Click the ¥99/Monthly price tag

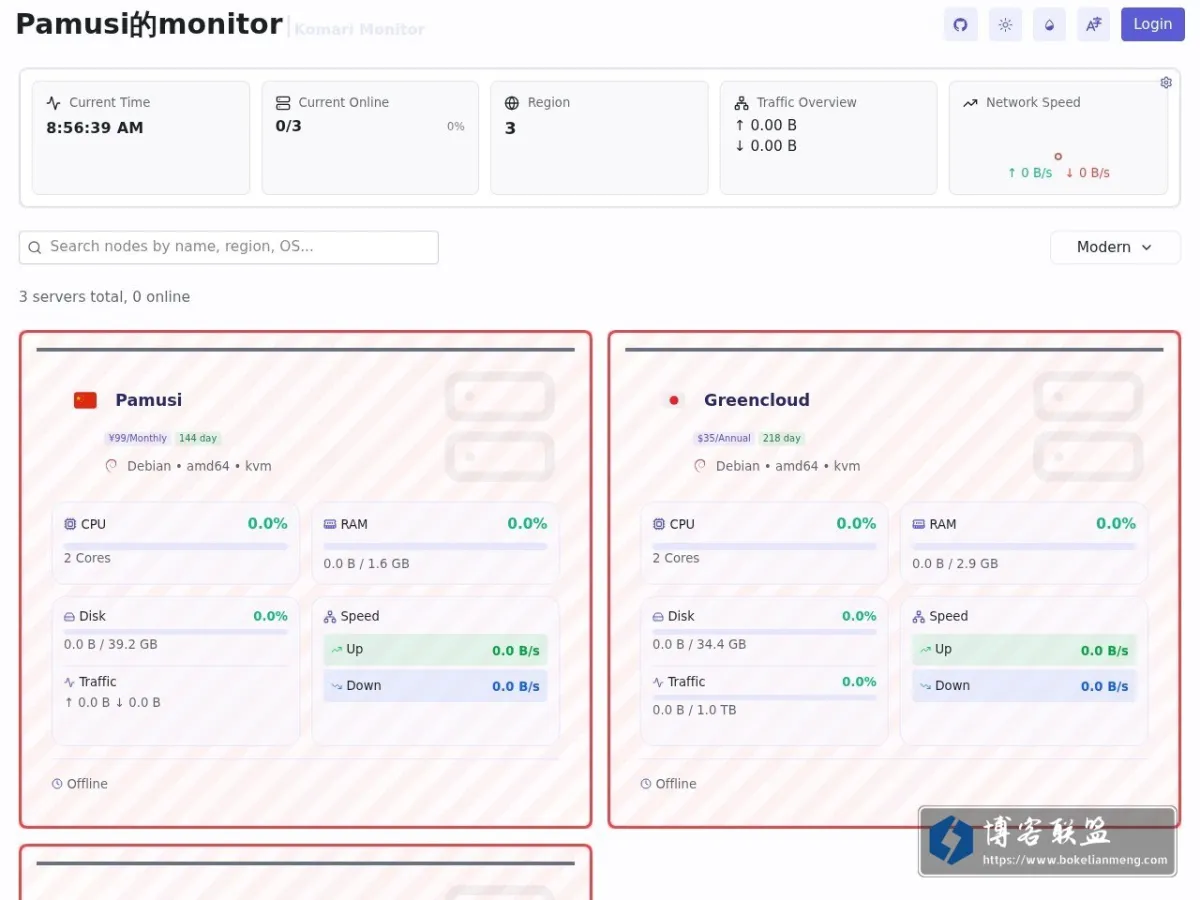138,438
